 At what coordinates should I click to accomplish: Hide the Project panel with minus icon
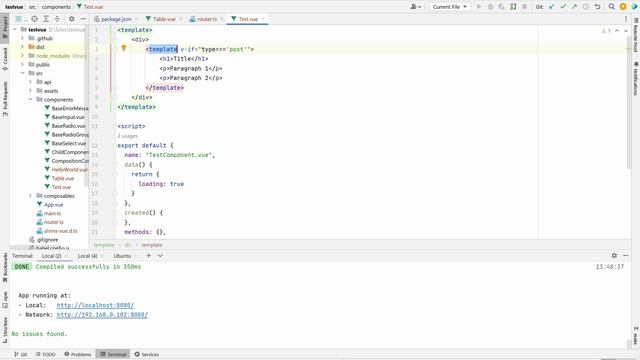(x=83, y=19)
